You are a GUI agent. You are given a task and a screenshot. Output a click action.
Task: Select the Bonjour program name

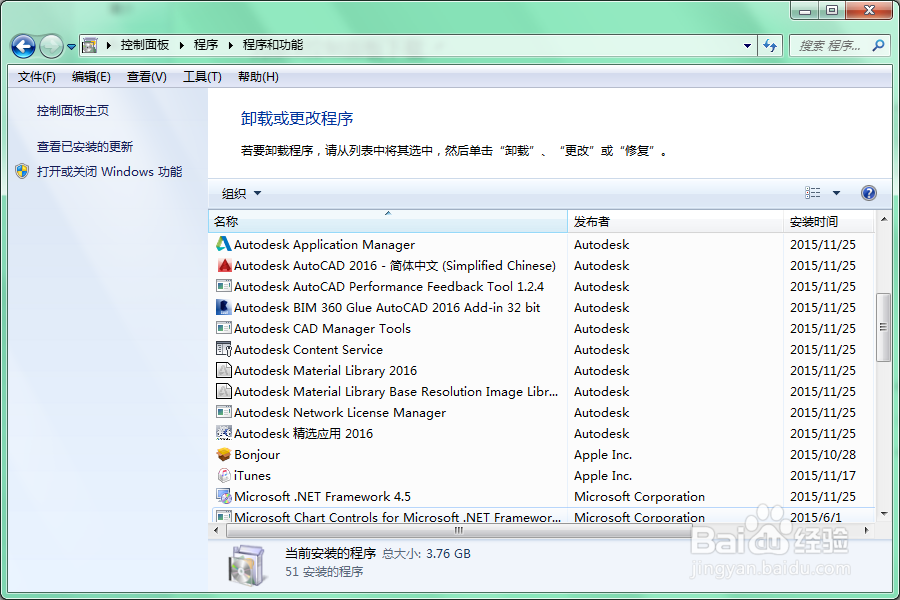click(x=257, y=455)
